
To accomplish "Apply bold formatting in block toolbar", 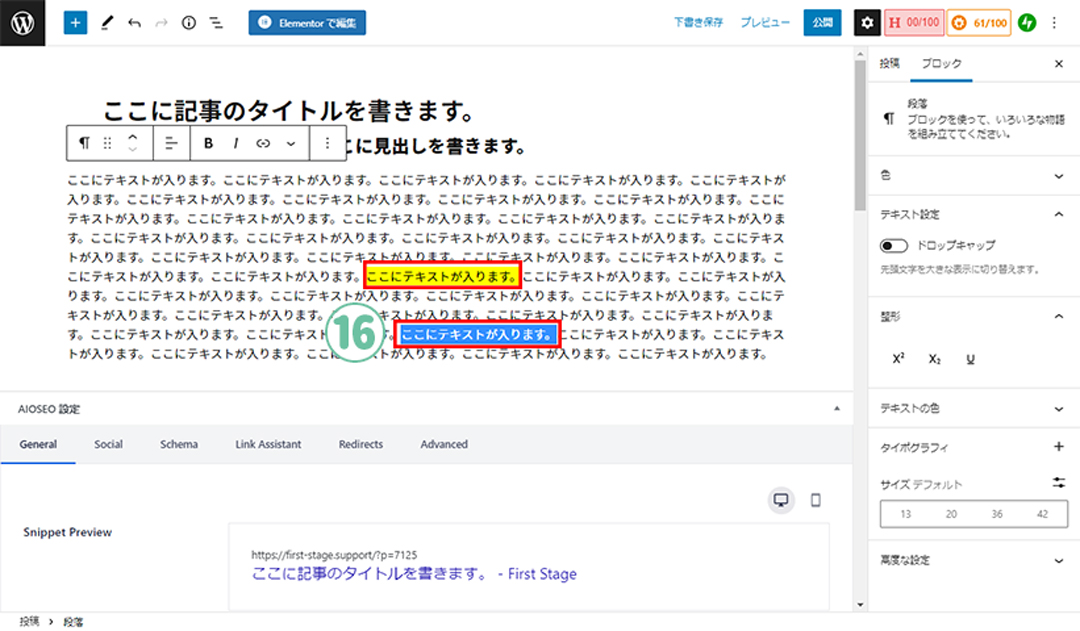I will (209, 144).
